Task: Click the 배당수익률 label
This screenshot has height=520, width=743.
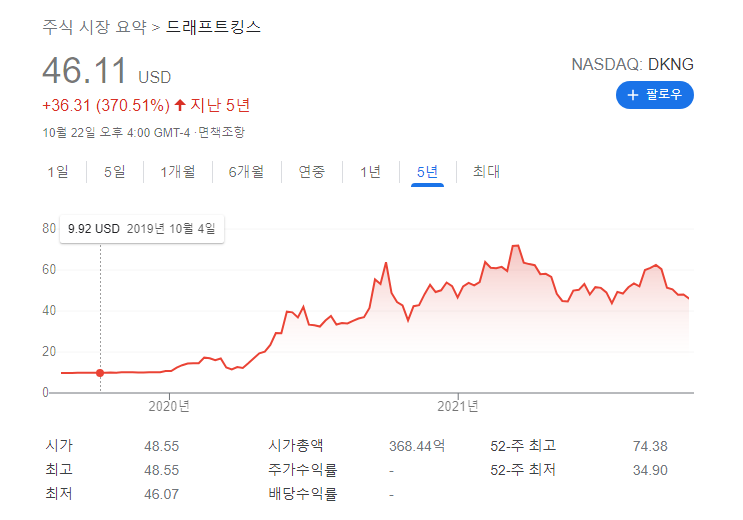Action: tap(302, 494)
